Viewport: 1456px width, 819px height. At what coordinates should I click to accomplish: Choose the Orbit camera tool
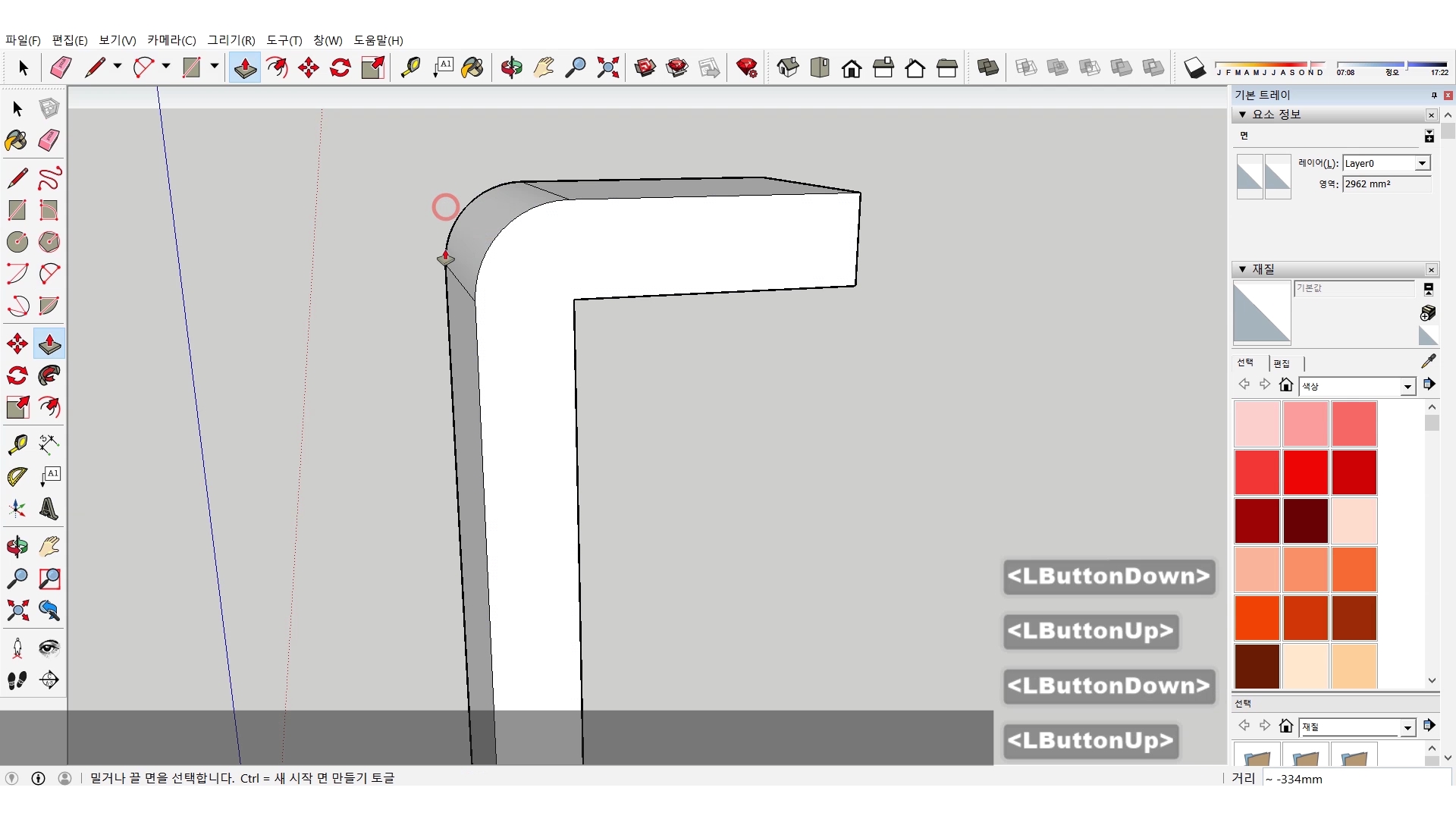(17, 547)
